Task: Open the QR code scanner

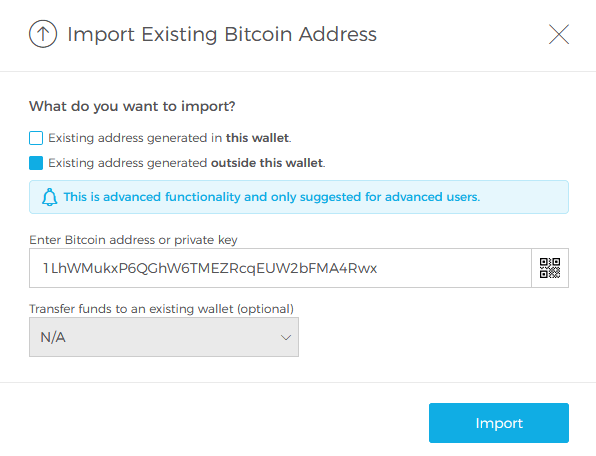Action: point(550,268)
